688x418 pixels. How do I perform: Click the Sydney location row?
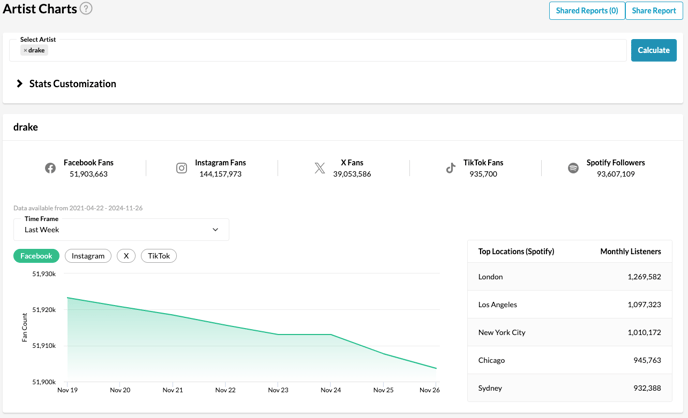point(570,388)
